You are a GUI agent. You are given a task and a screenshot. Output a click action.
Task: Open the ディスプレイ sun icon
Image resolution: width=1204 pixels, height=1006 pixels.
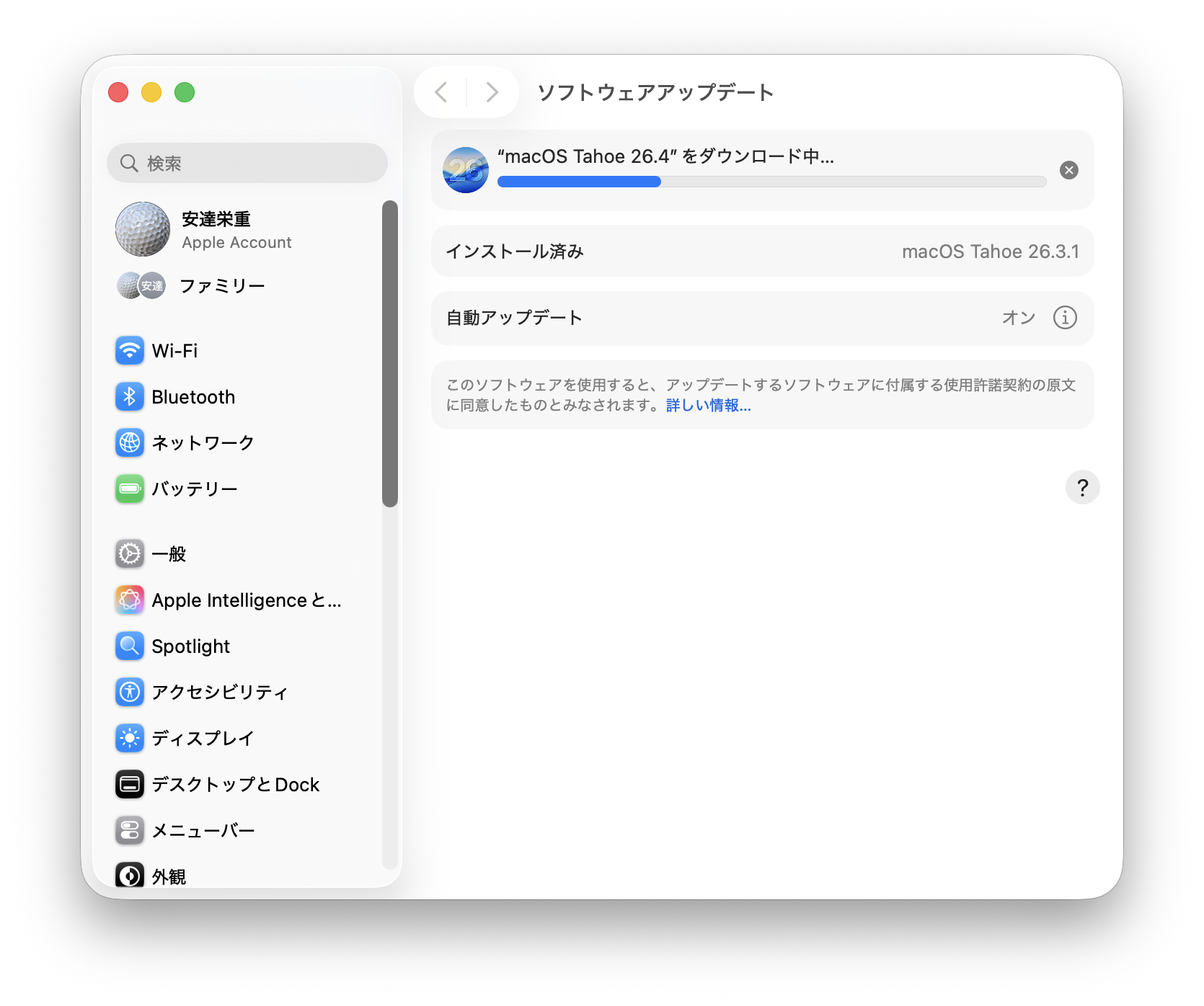pyautogui.click(x=130, y=738)
